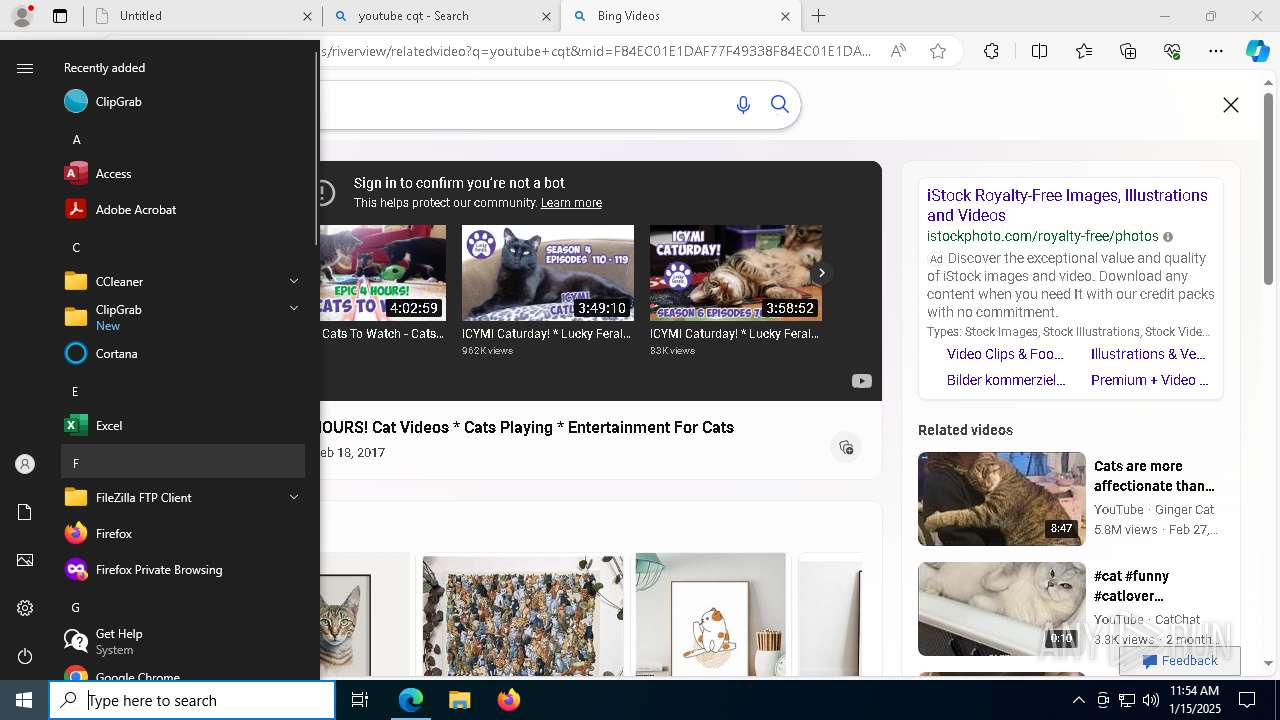Open a new browser tab
Viewport: 1280px width, 720px height.
pyautogui.click(x=819, y=16)
